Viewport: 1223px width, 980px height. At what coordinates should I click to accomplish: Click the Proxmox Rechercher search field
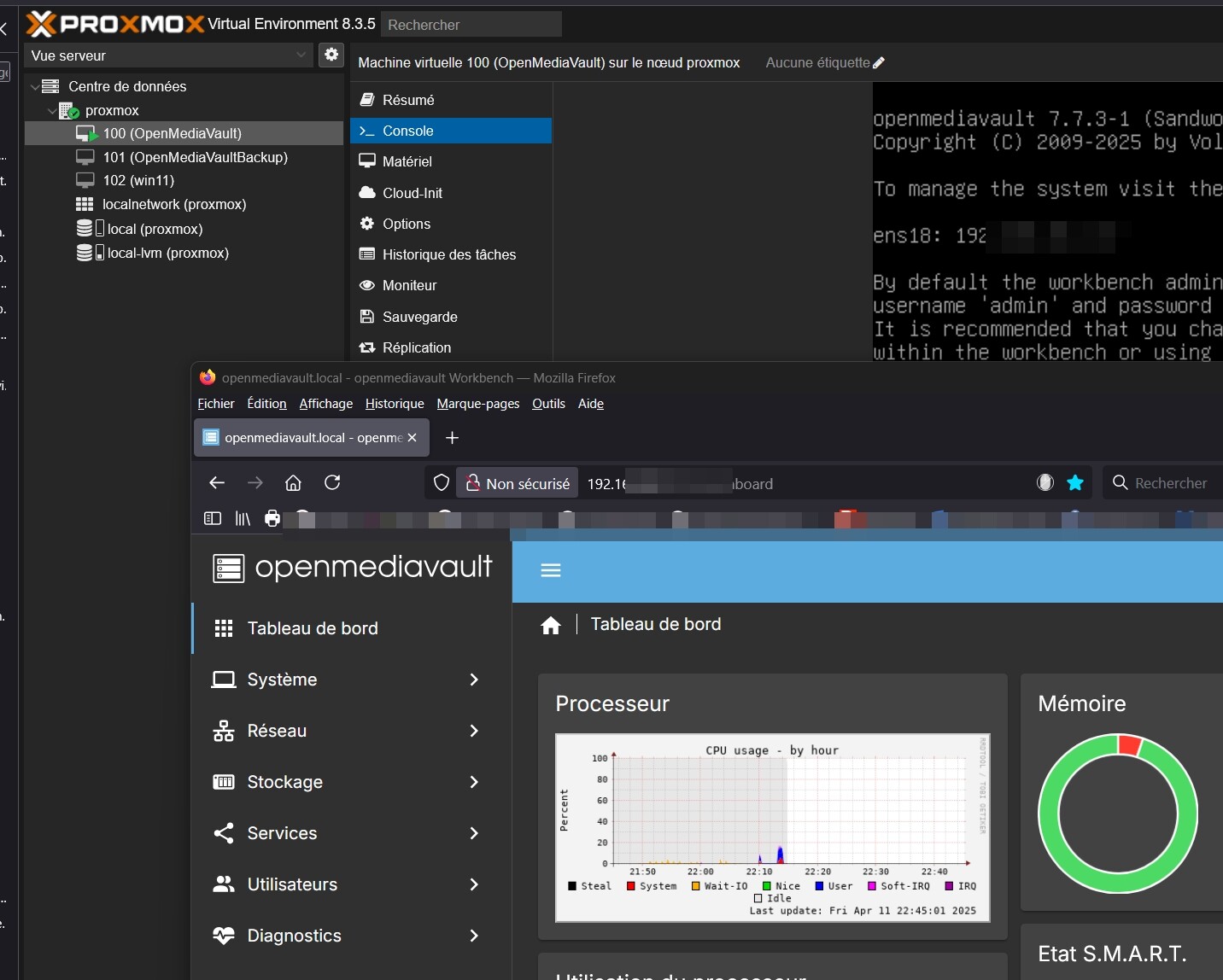[x=471, y=25]
